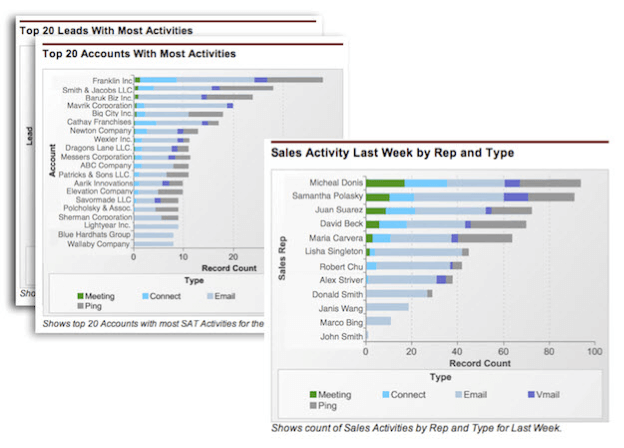624x448 pixels.
Task: Select the John Smith rep label
Action: tap(340, 337)
